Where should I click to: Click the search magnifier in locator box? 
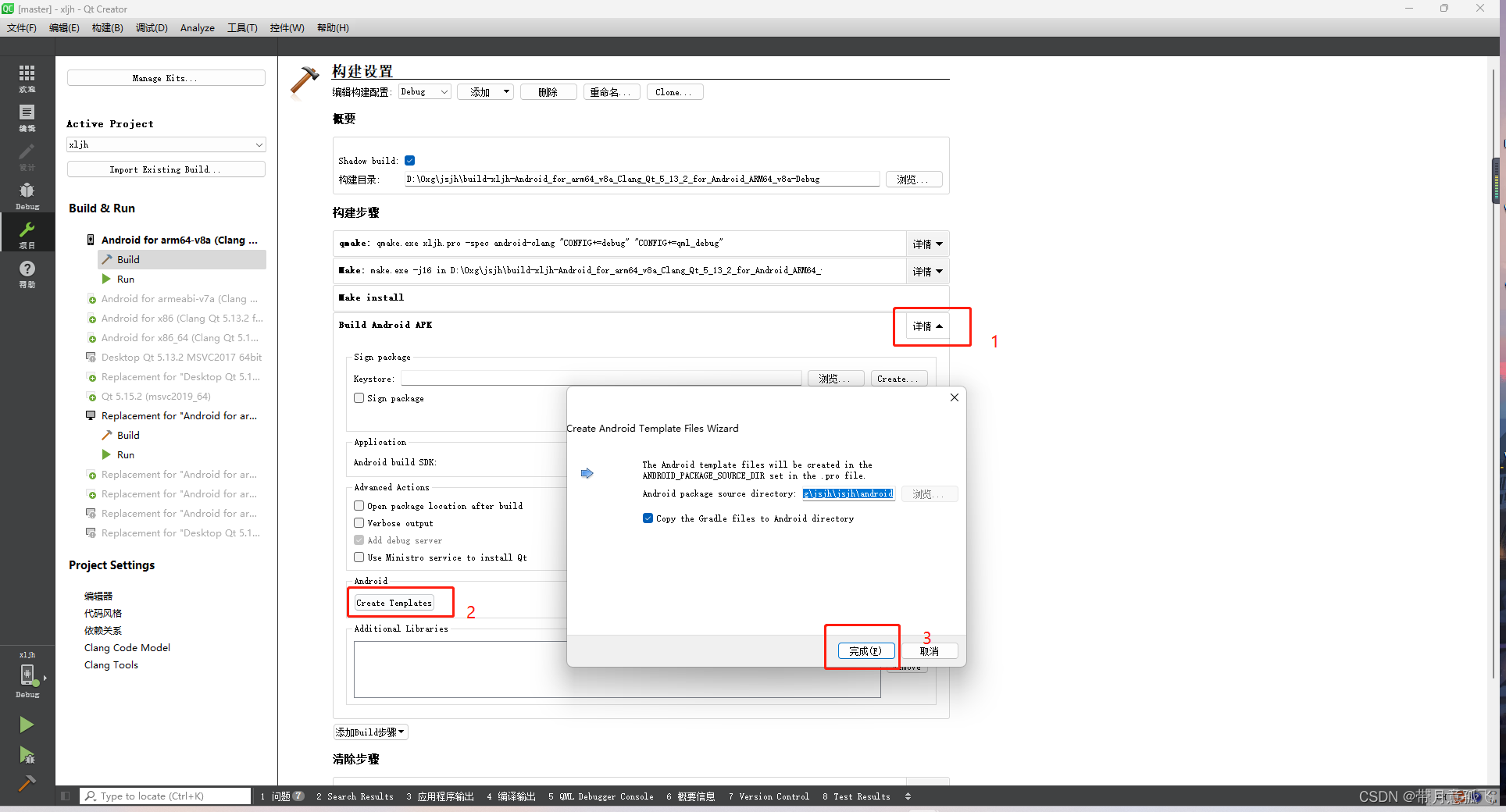pos(91,796)
